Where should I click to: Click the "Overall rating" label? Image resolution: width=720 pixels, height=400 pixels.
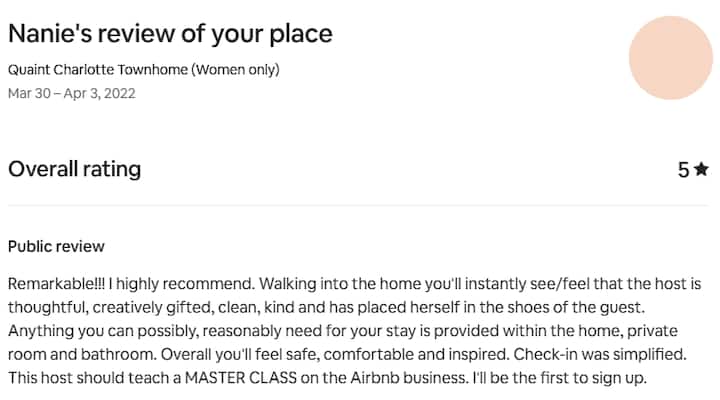pos(74,169)
